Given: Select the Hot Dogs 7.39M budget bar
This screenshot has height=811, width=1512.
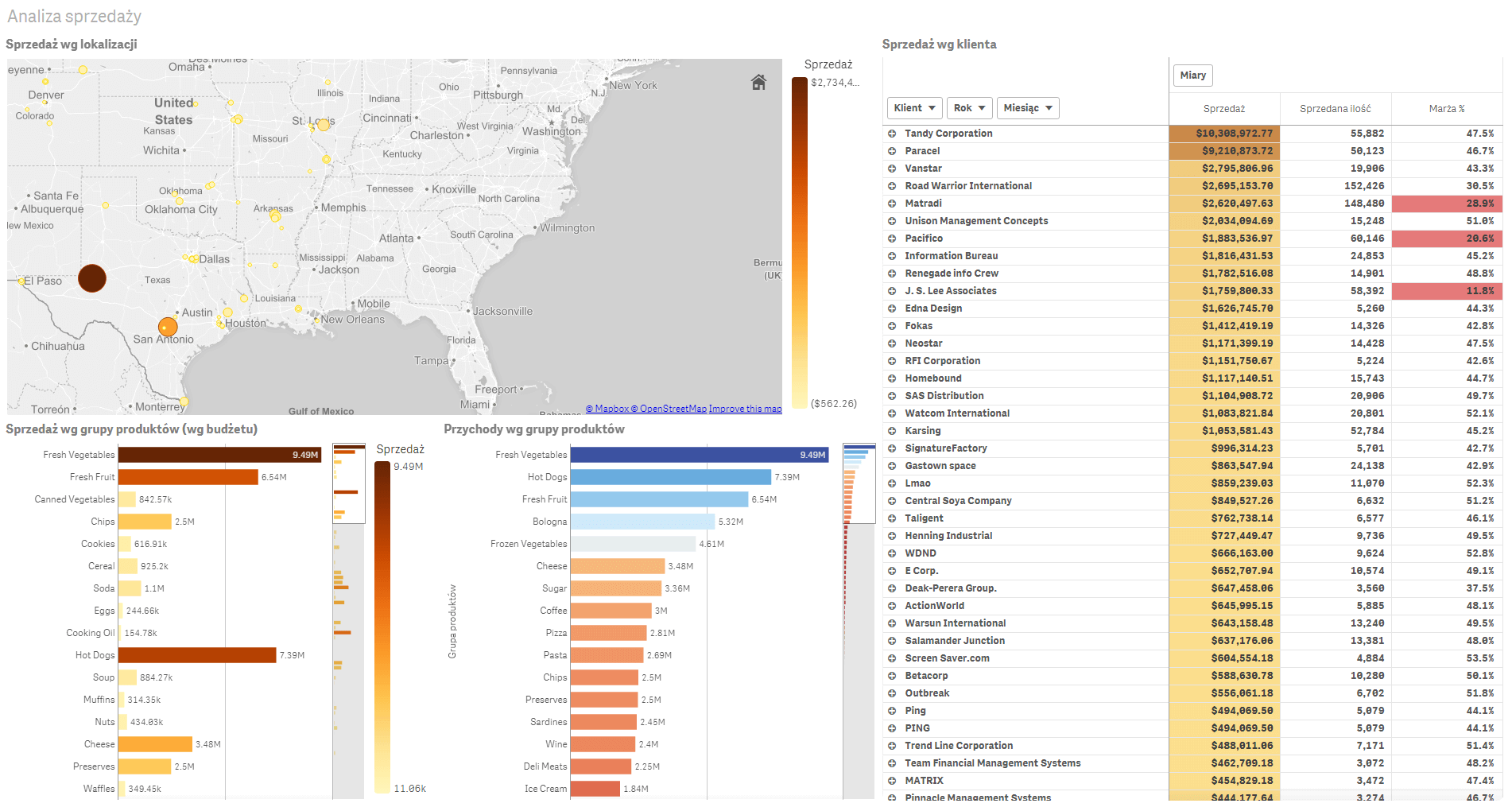Looking at the screenshot, I should tap(197, 655).
